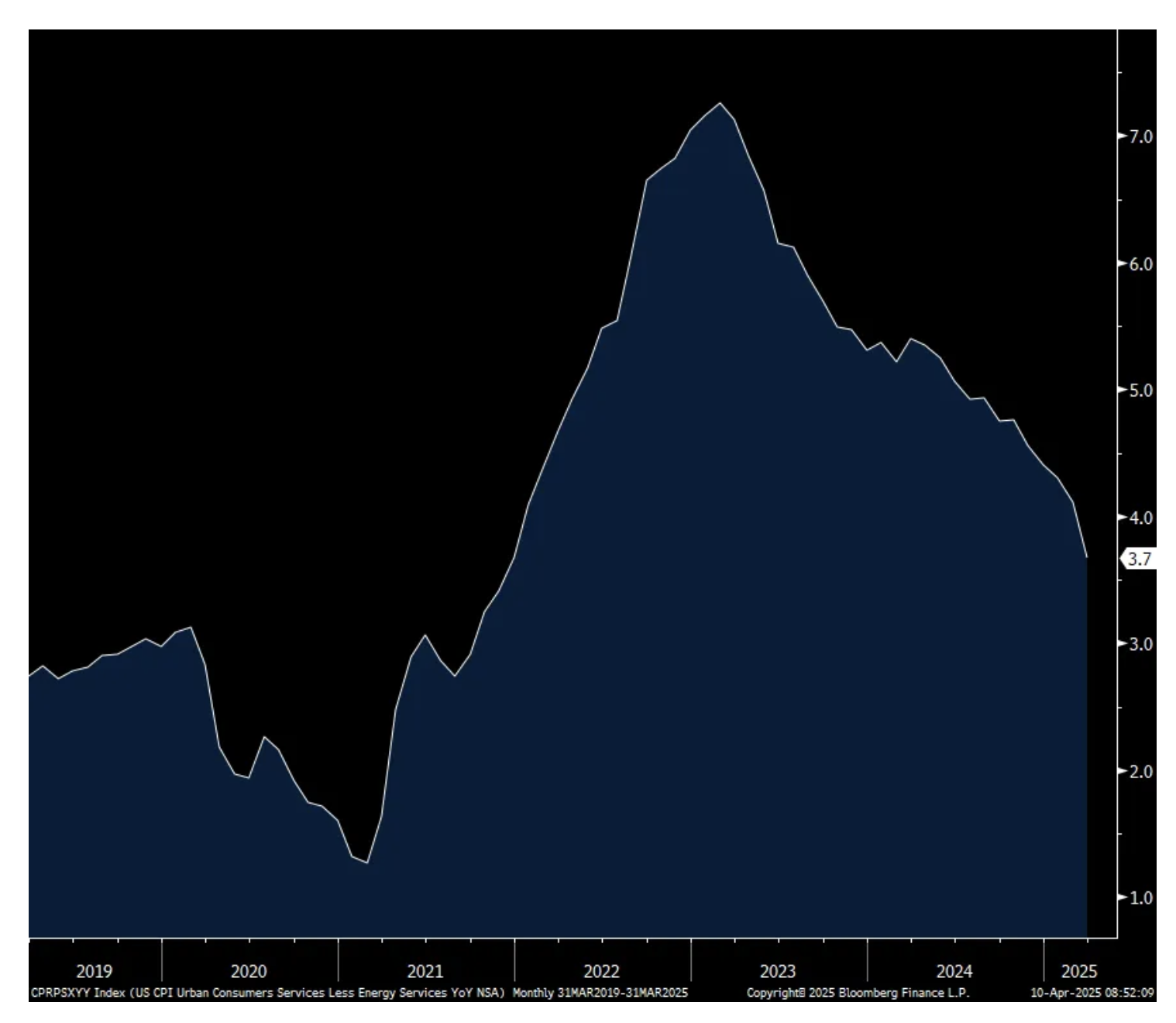
Task: Select the 2025 year label on the time axis
Action: (1079, 971)
